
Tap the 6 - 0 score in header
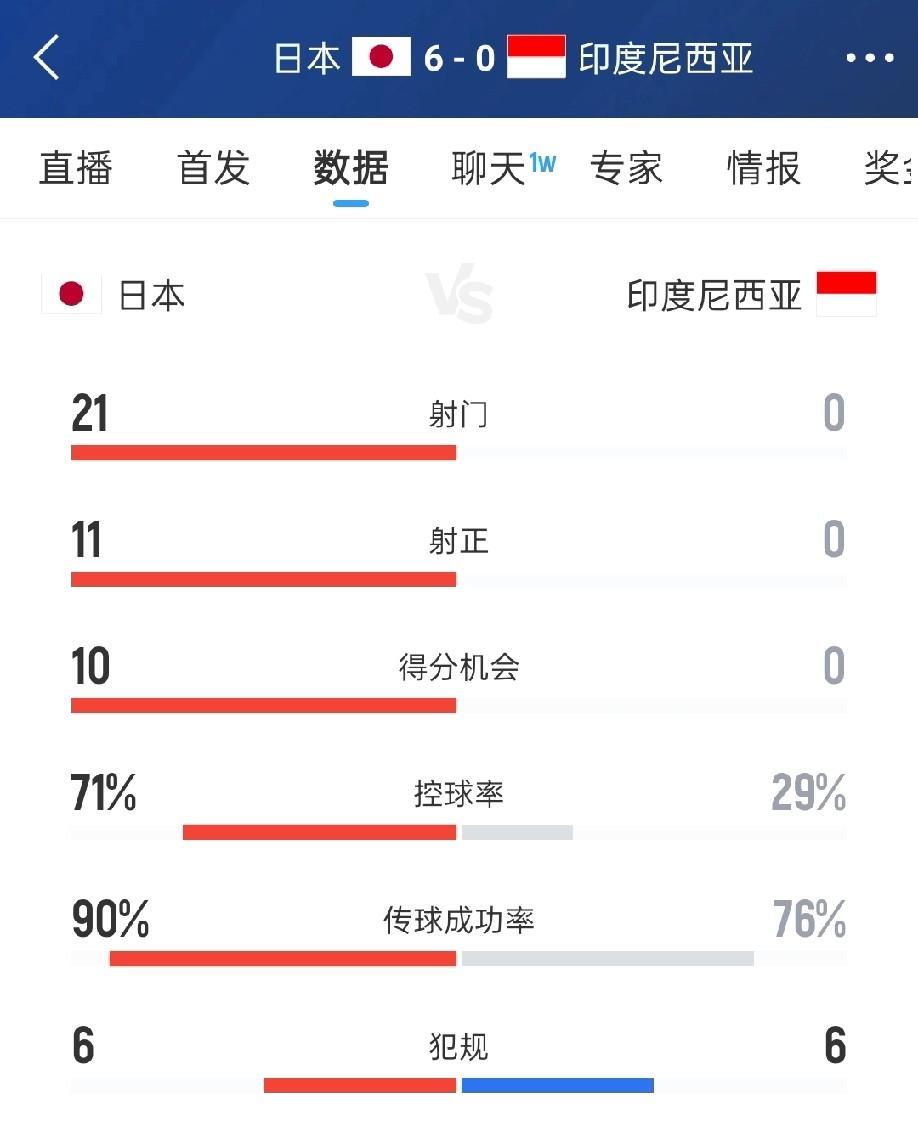coord(459,58)
